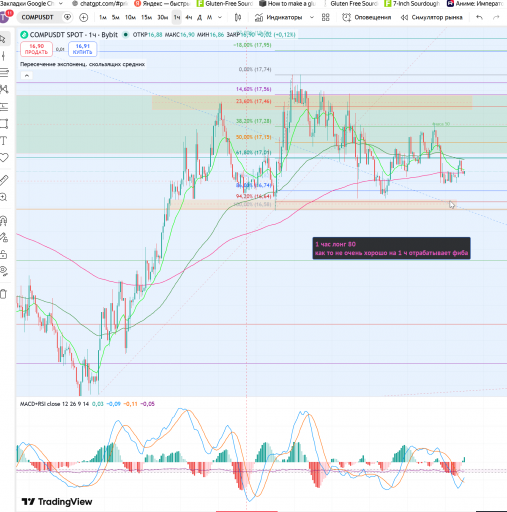The width and height of the screenshot is (507, 512).
Task: Click the MACD+RSI indicator legend
Action: pyautogui.click(x=54, y=404)
